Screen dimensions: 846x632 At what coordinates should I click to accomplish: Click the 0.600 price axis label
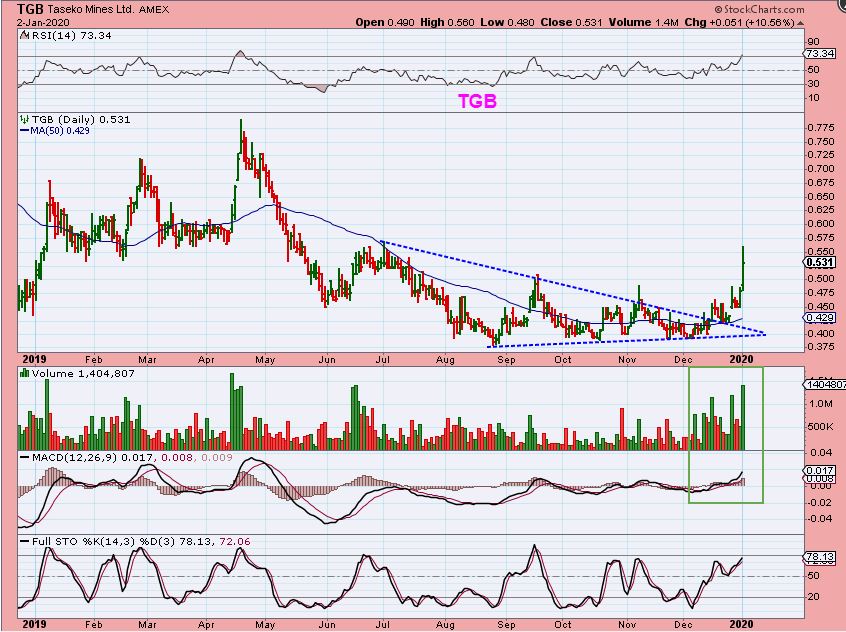point(820,223)
